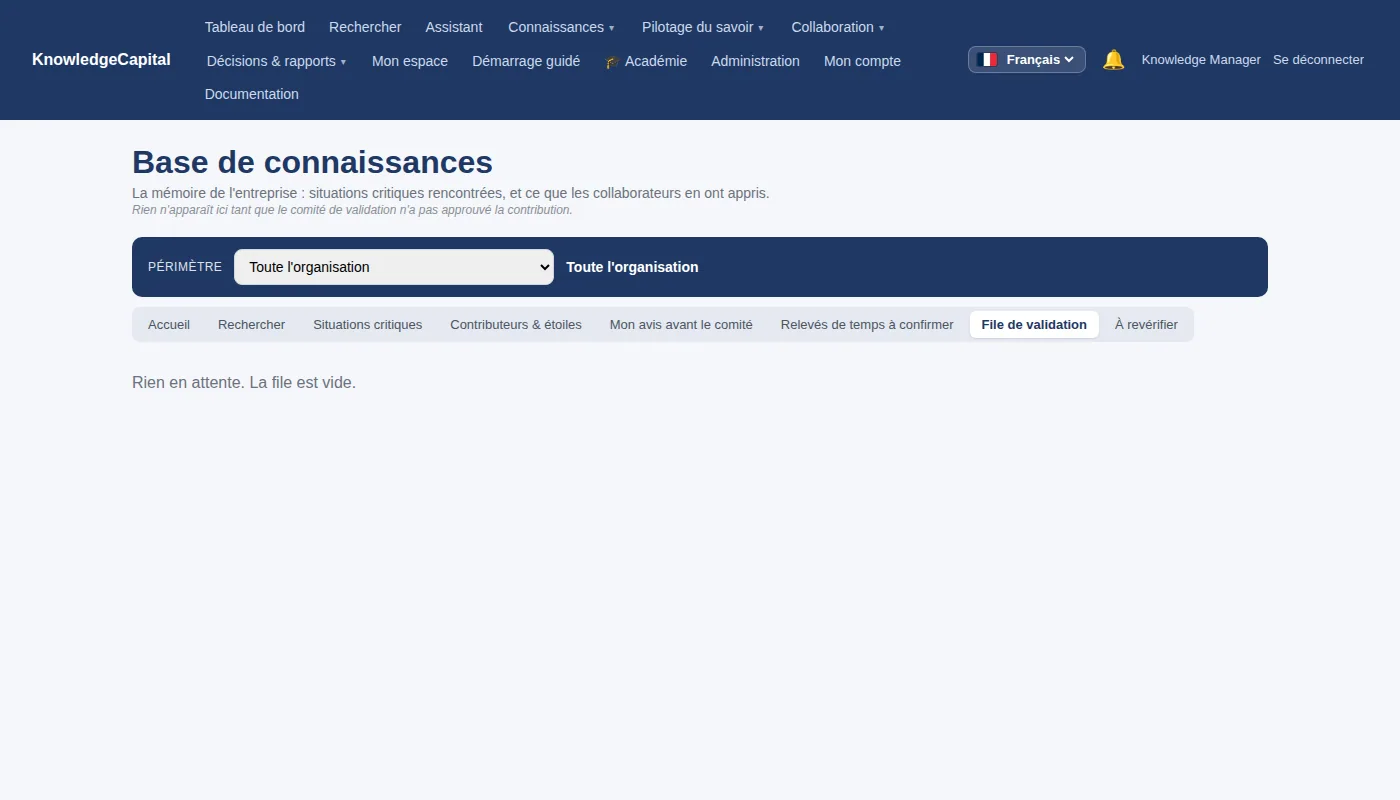Screen dimensions: 1400x800
Task: Go to Administration
Action: 756,61
